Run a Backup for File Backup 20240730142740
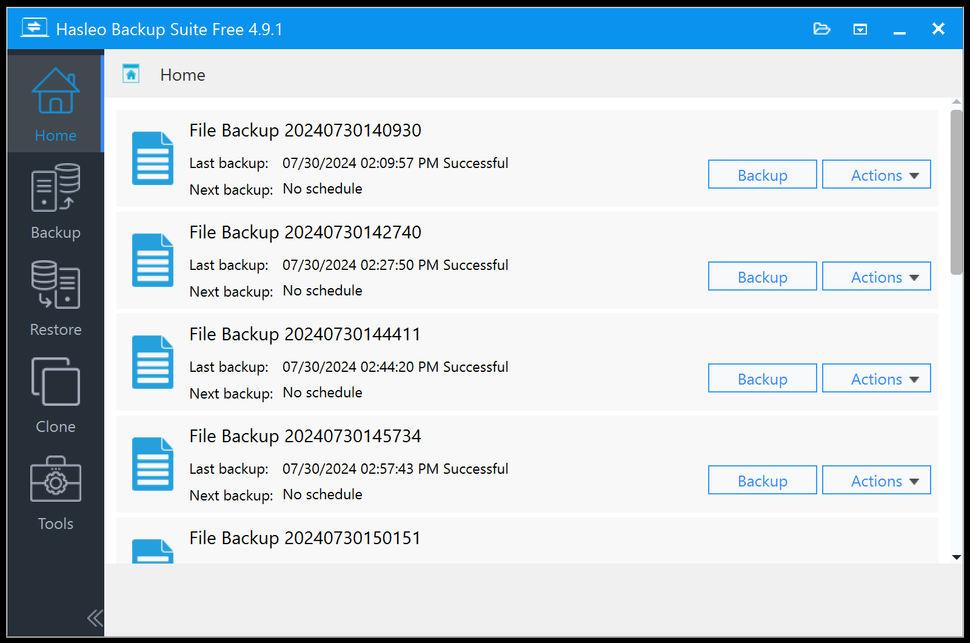 (x=762, y=276)
